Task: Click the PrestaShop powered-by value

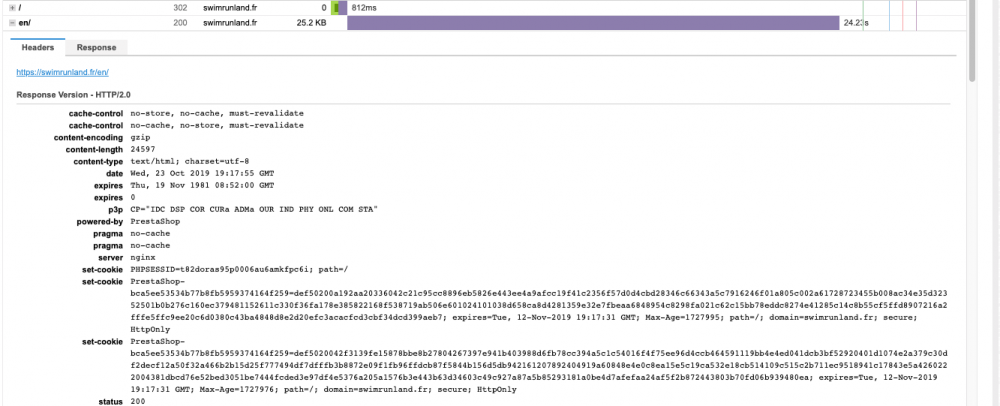Action: (155, 221)
